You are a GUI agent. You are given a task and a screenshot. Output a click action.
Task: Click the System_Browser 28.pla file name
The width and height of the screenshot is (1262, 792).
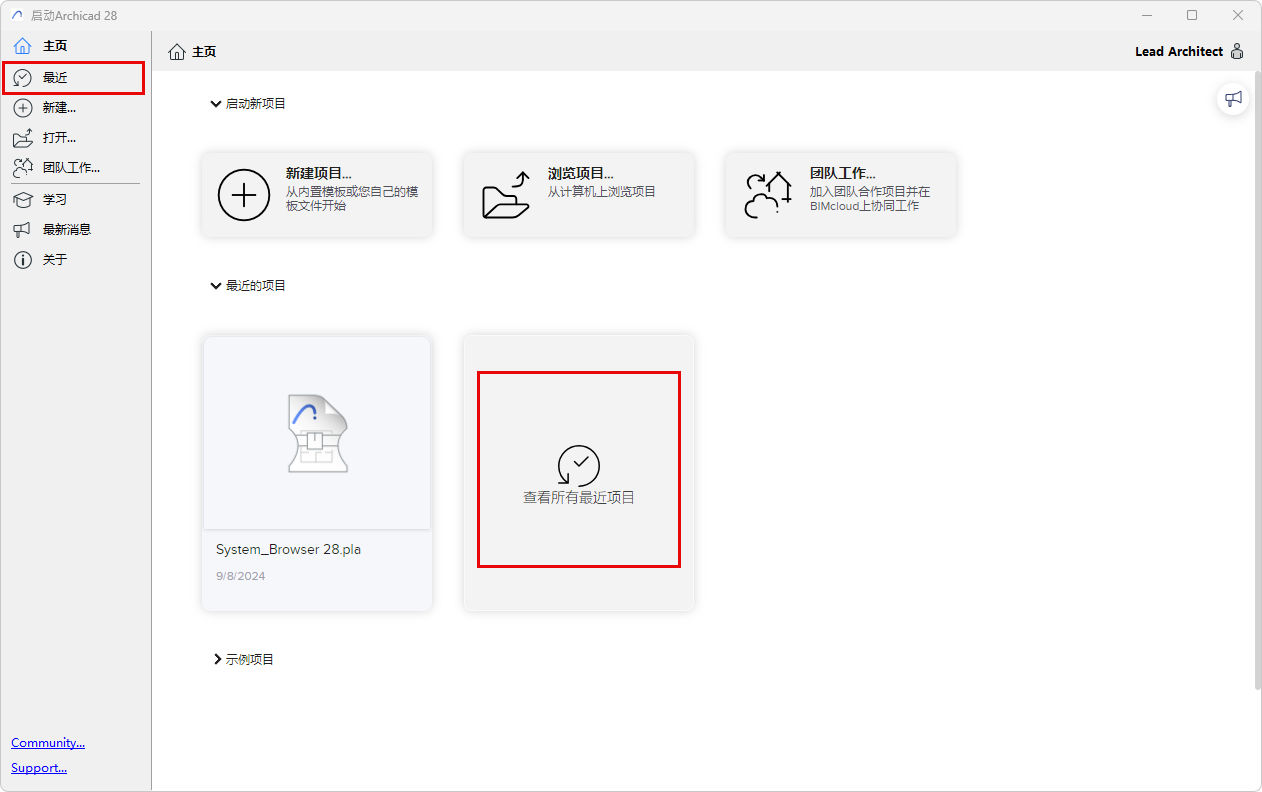click(288, 550)
